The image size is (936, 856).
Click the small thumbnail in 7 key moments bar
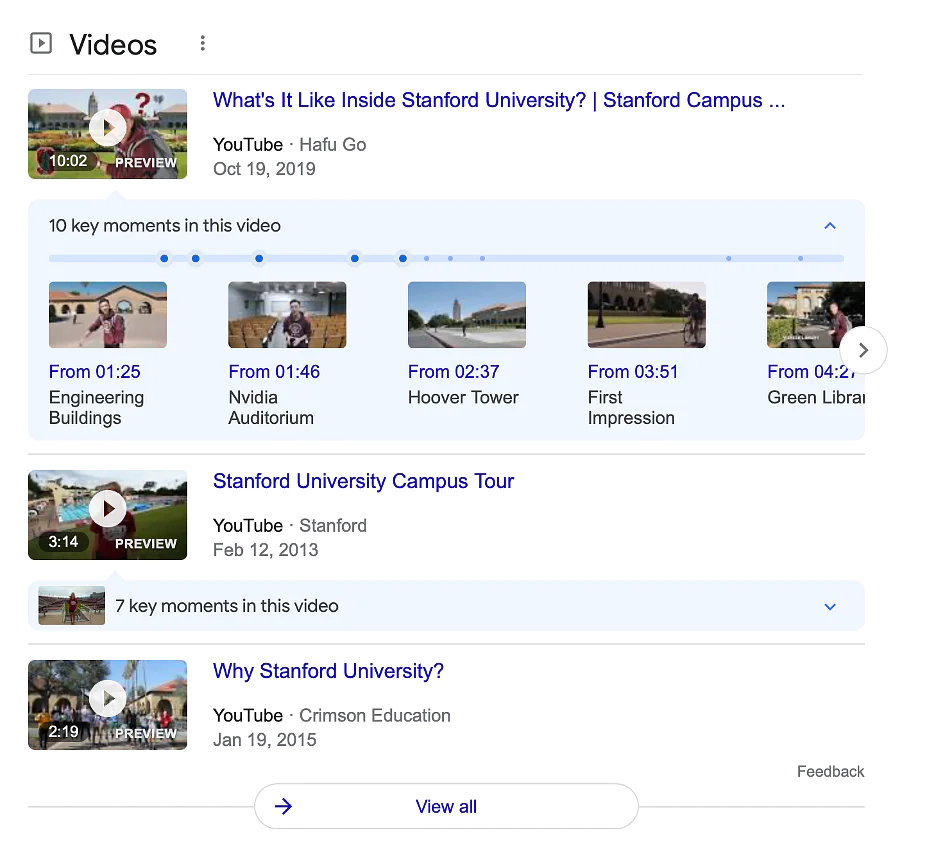(x=71, y=606)
